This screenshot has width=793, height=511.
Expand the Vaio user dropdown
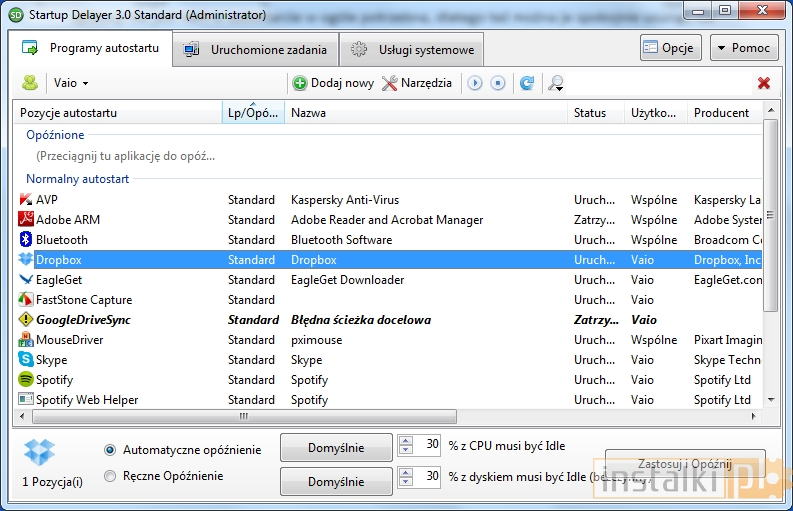(72, 83)
